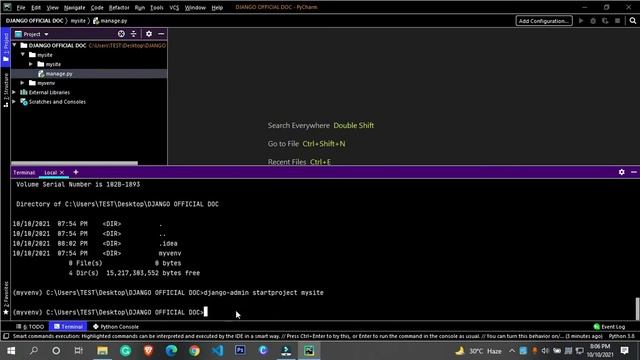Expand Scratches and Consoles node
This screenshot has width=640, height=360.
[15, 102]
